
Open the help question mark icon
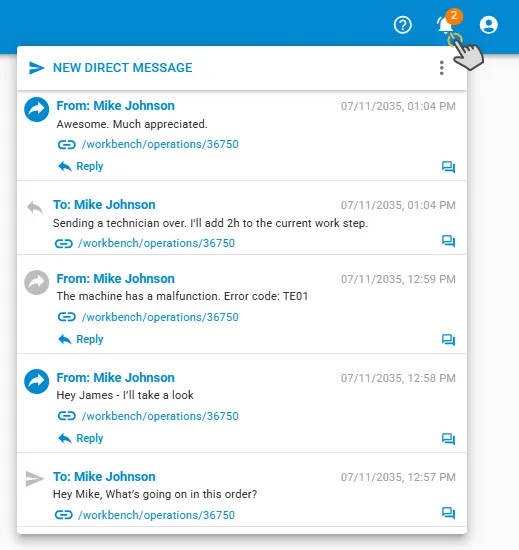tap(403, 25)
